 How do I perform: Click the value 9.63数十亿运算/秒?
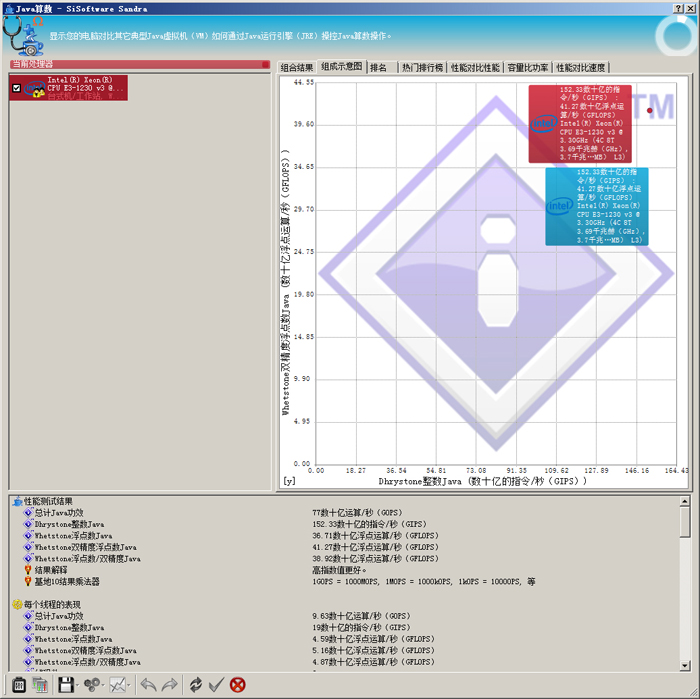coord(361,616)
